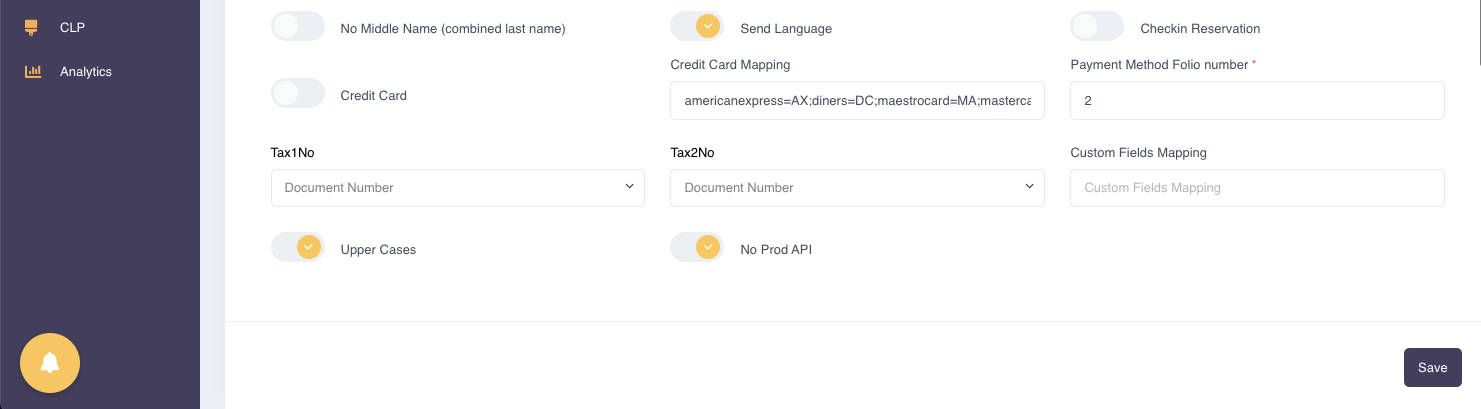Expand the Tax2No Document Number dropdown
This screenshot has height=409, width=1481.
[857, 188]
